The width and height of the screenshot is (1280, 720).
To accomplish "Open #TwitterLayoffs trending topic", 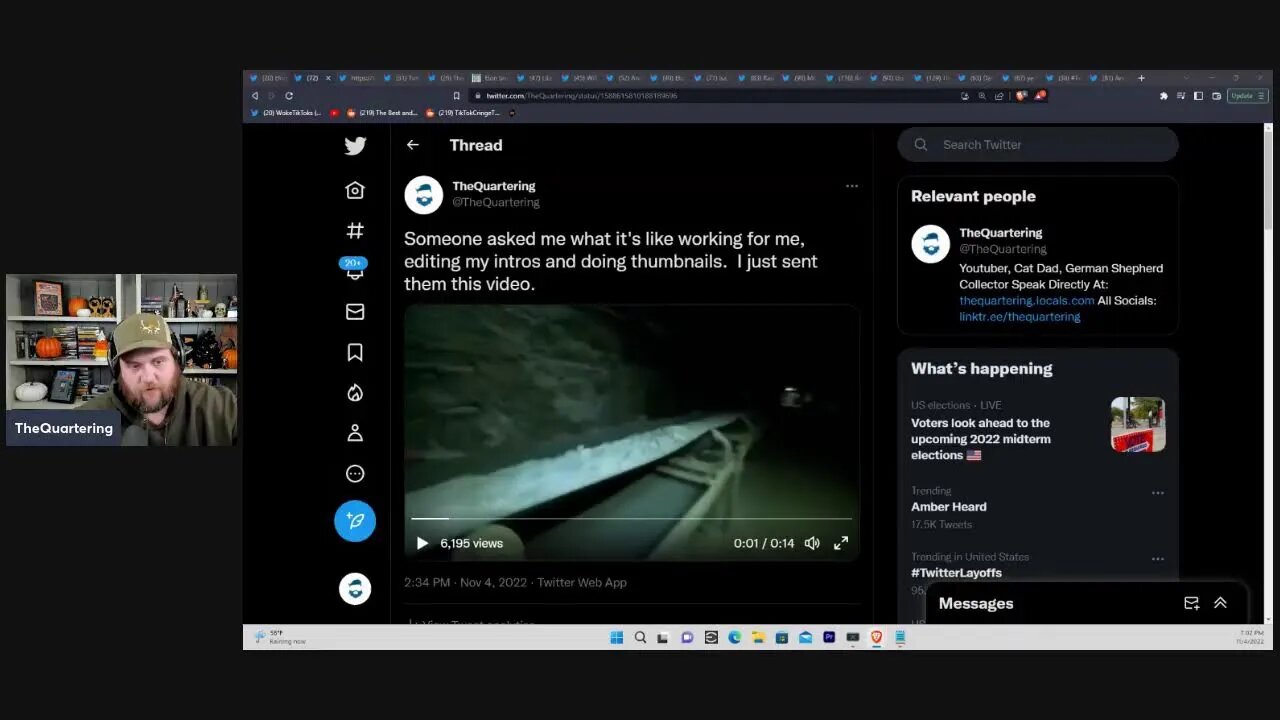I will tap(956, 573).
